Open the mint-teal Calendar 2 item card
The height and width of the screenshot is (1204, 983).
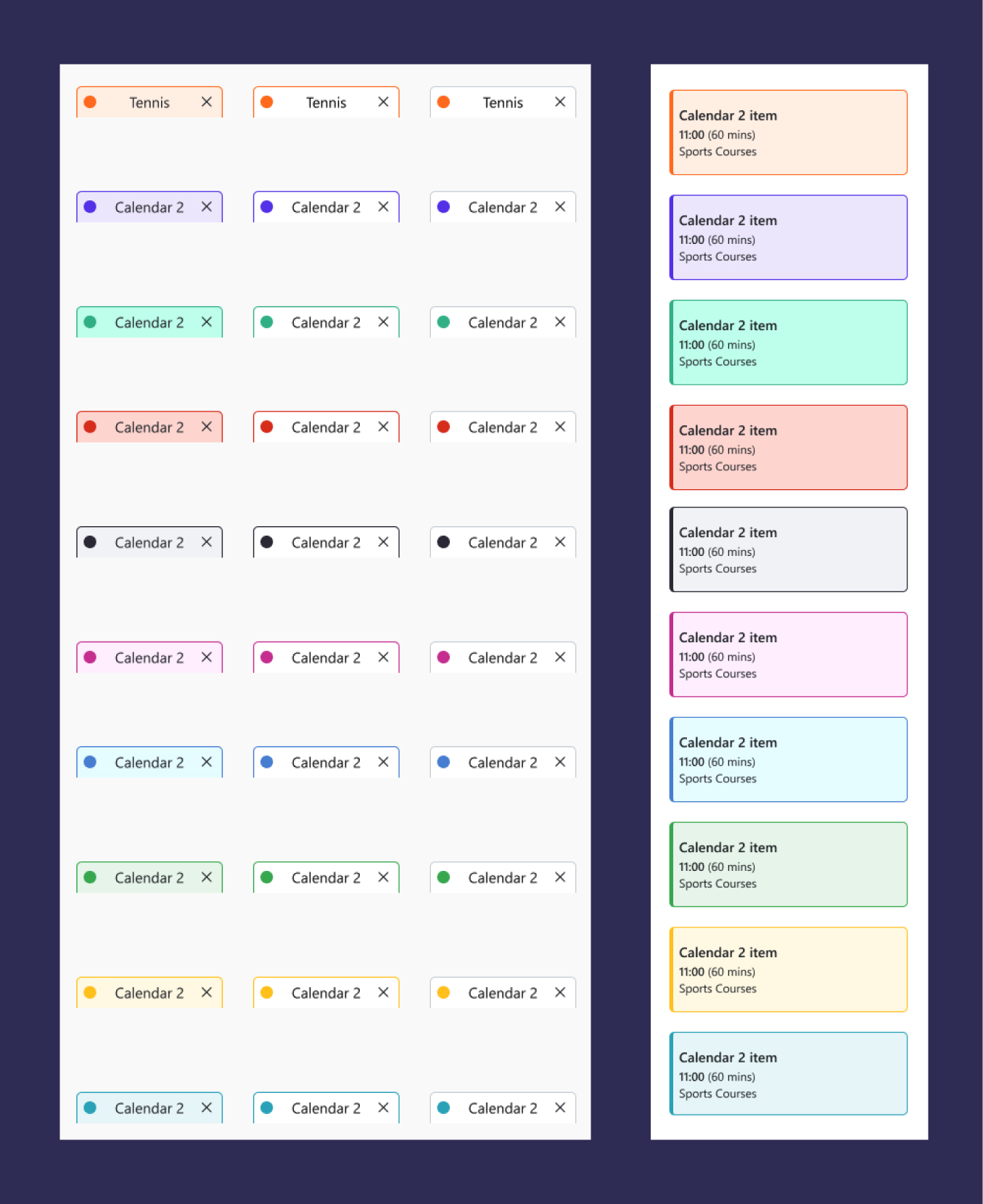coord(789,343)
